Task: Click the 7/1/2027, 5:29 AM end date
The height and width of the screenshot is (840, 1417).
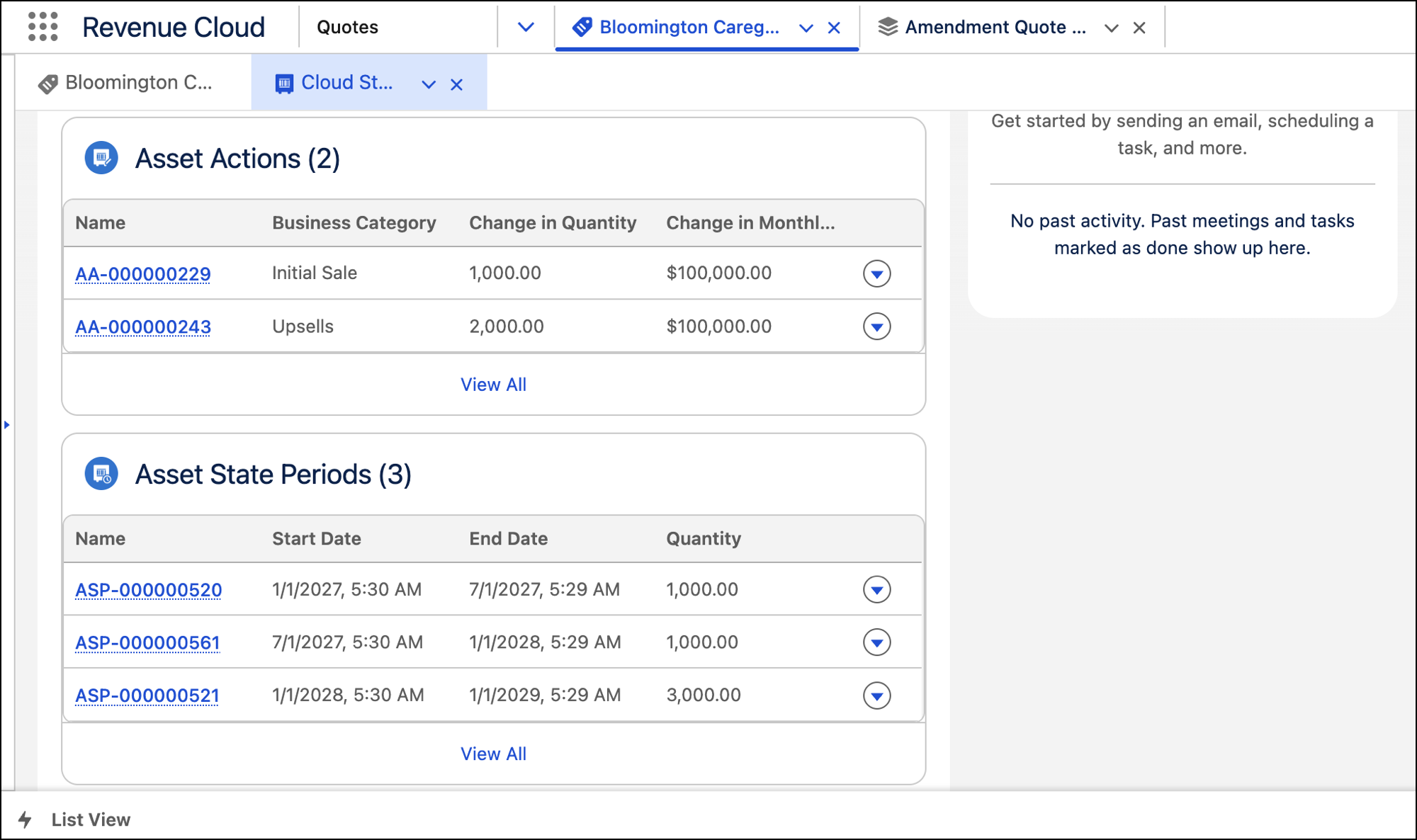Action: (x=544, y=589)
